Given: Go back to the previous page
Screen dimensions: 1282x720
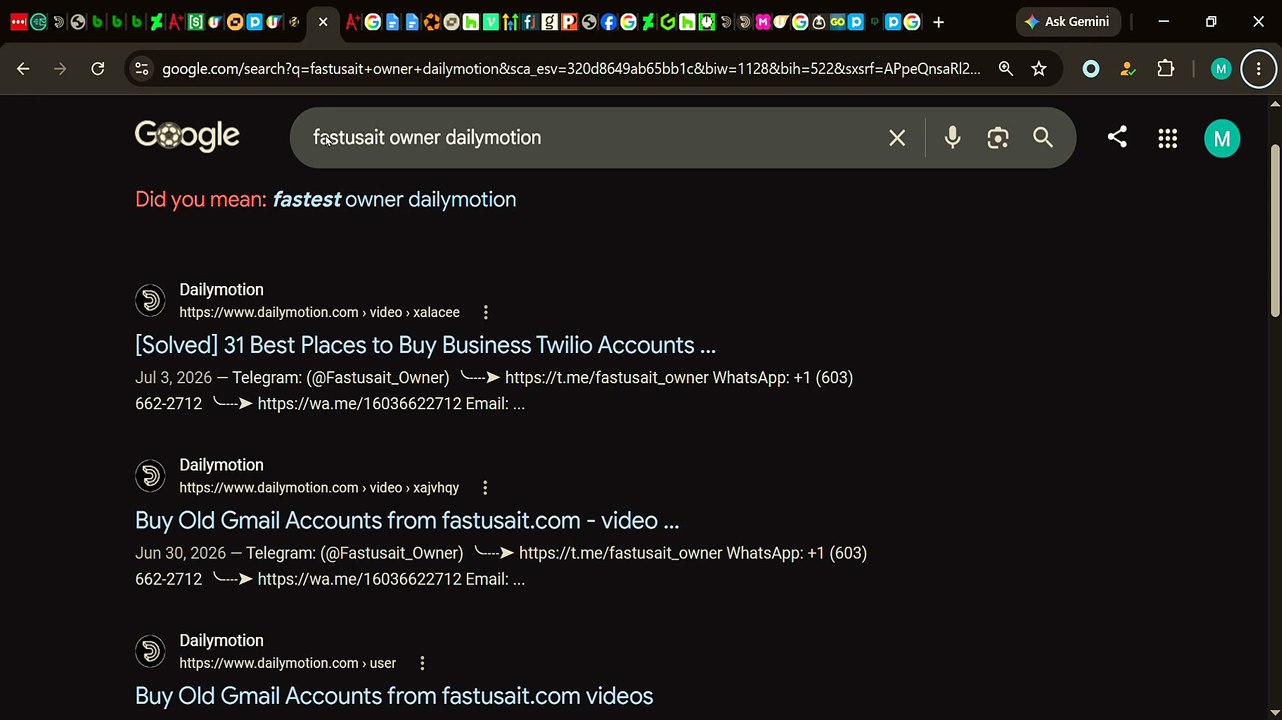Looking at the screenshot, I should (x=23, y=68).
